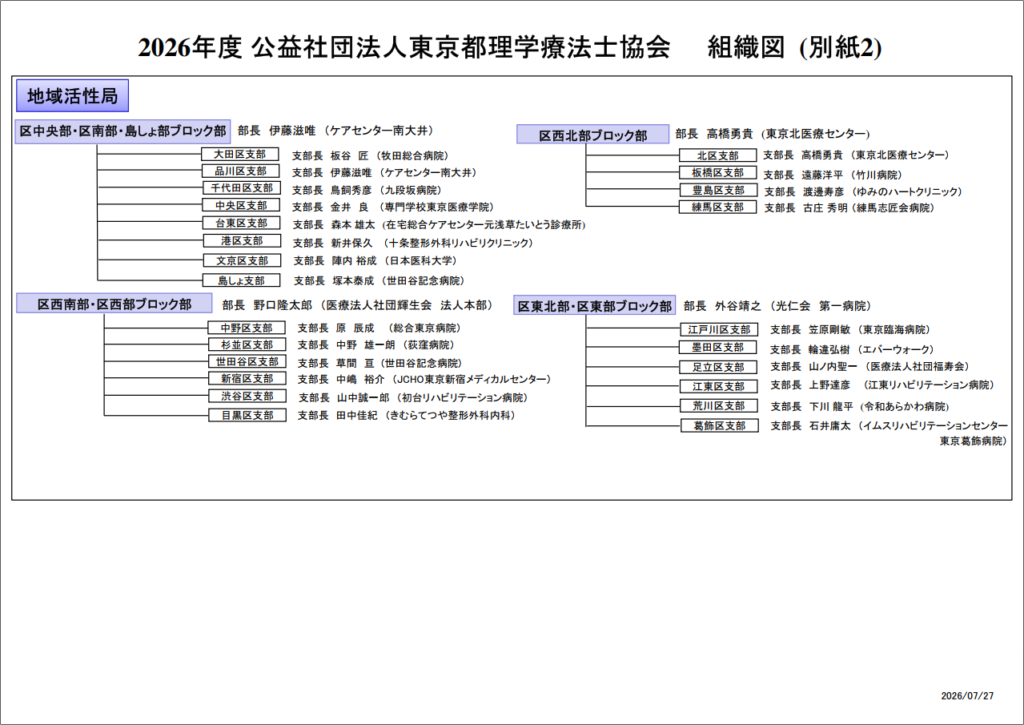Click 支部長 板谷 匠 (牧田総合病院)
This screenshot has height=725, width=1024.
point(370,155)
